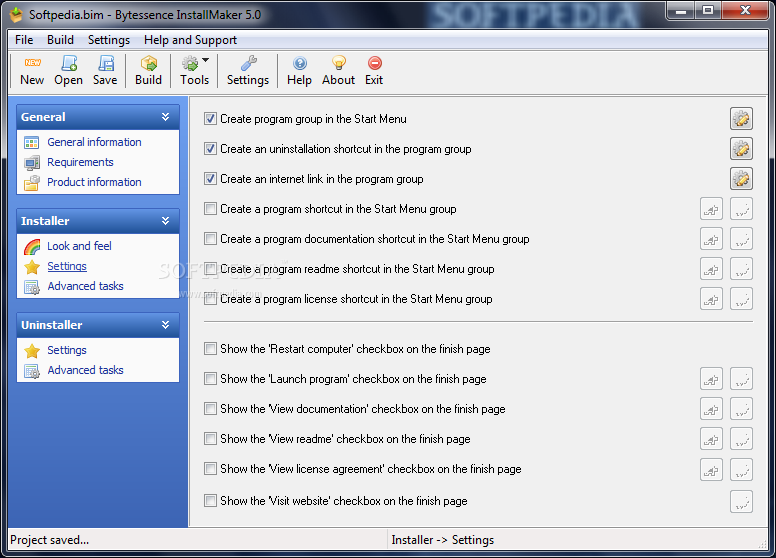This screenshot has width=776, height=558.
Task: Click greyed edit button on 'Launch program' row
Action: pos(741,379)
